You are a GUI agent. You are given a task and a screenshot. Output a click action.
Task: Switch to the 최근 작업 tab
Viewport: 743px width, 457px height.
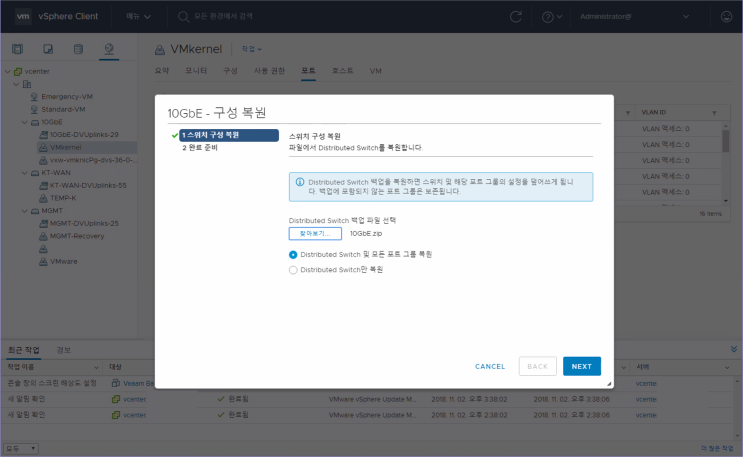coord(24,350)
